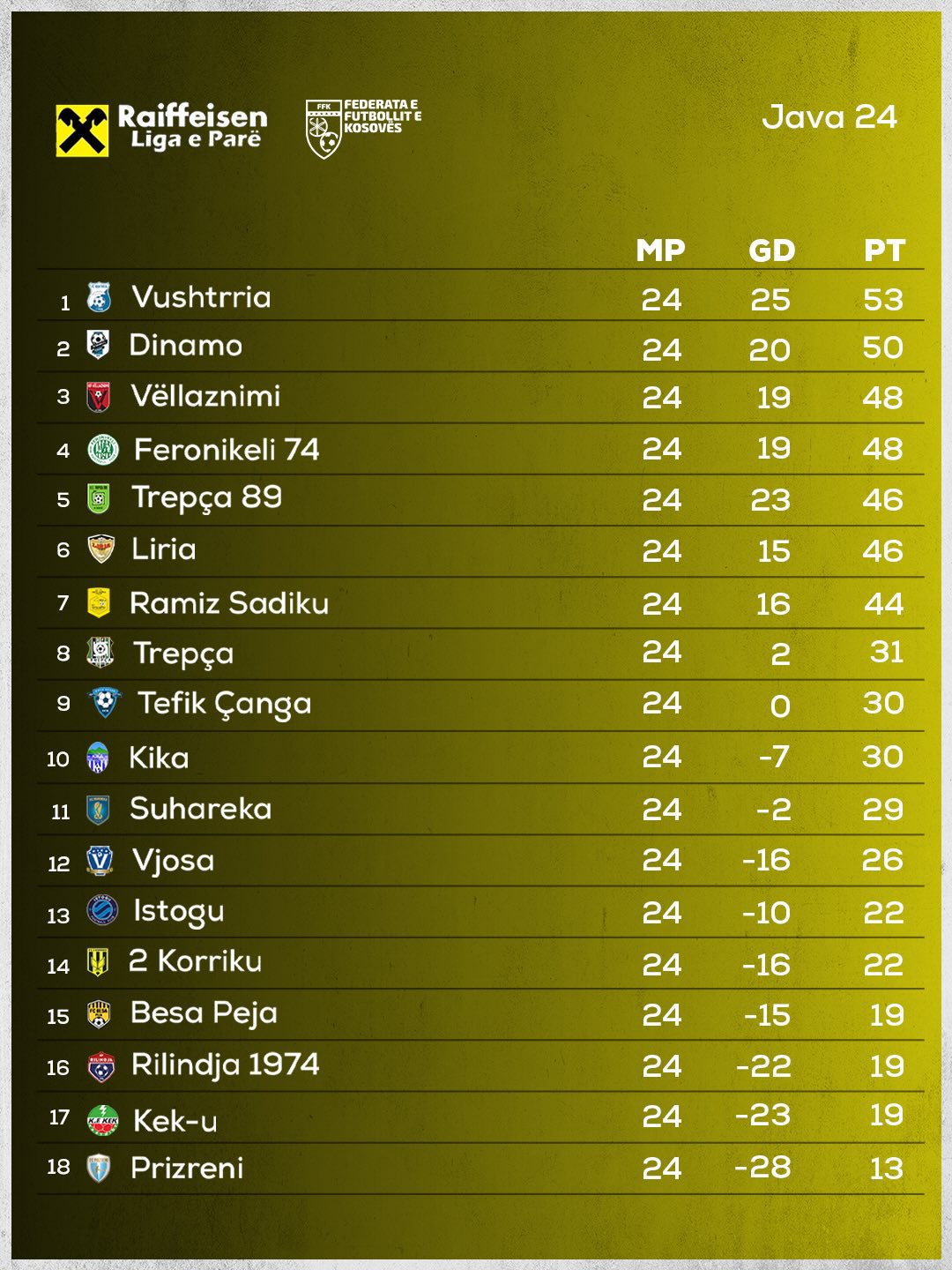Click the Federata e Futbollit shield logo
The width and height of the screenshot is (952, 1270).
[324, 130]
